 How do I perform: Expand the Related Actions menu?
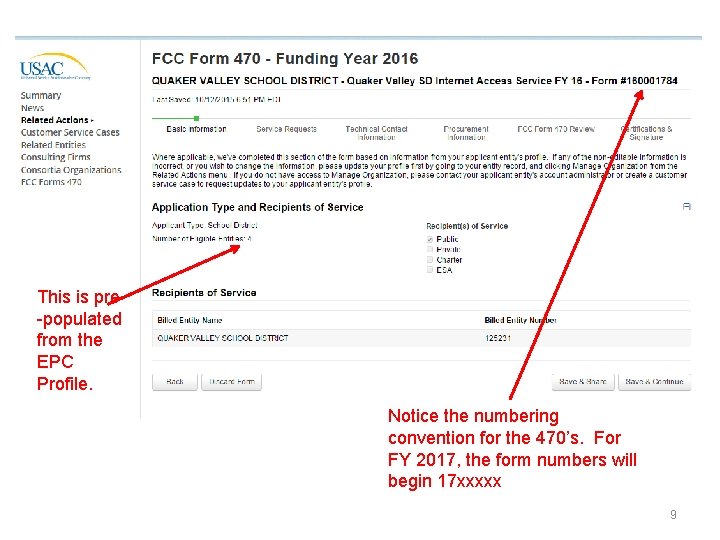click(x=57, y=120)
